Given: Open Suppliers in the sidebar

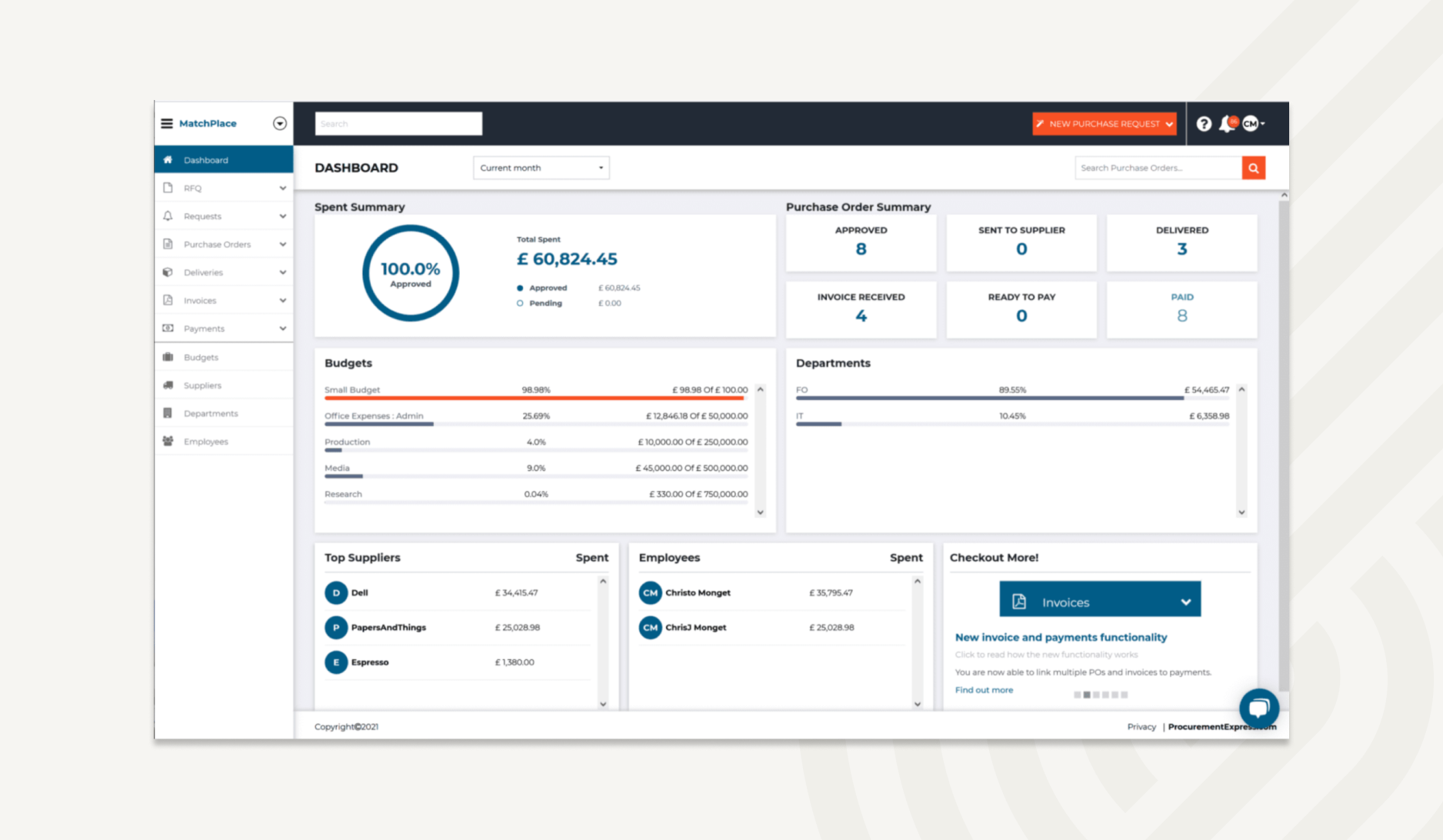Looking at the screenshot, I should pyautogui.click(x=224, y=385).
